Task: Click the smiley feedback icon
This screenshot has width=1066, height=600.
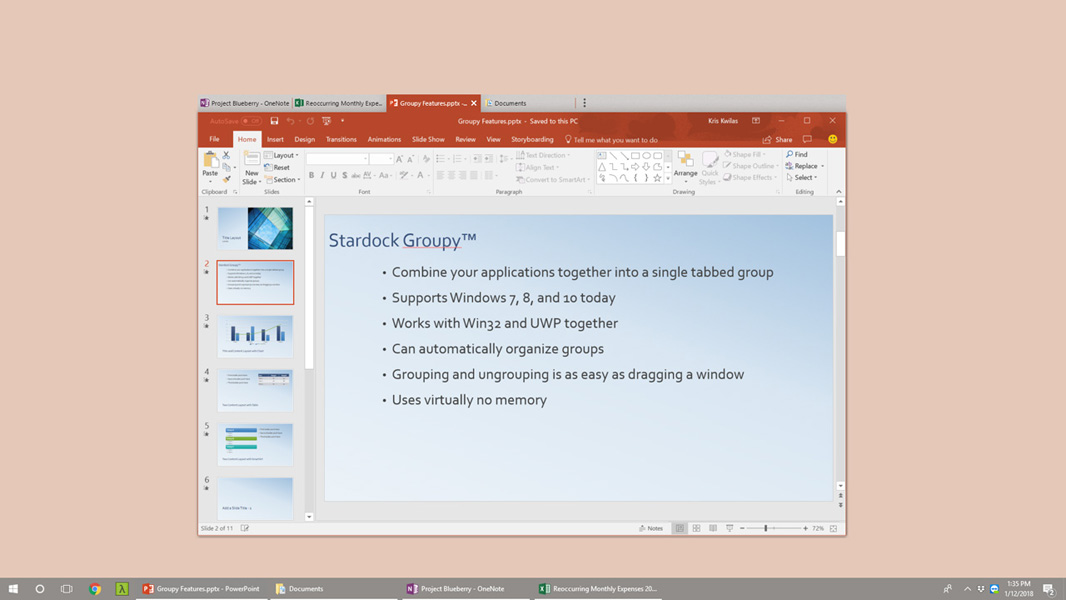Action: [832, 139]
